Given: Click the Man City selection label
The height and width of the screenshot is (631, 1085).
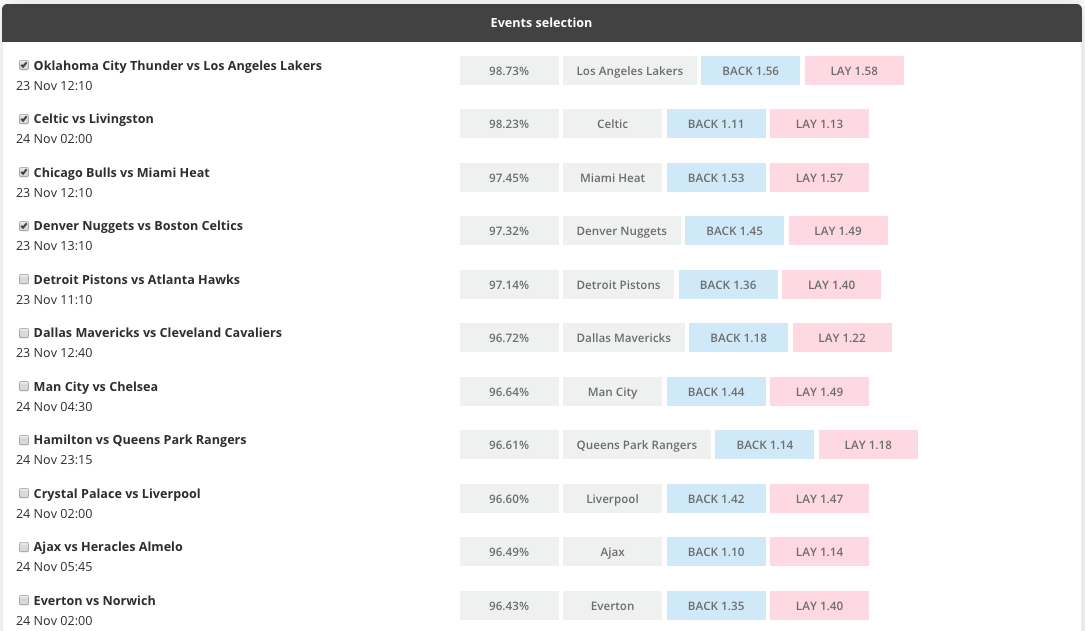Looking at the screenshot, I should (612, 392).
